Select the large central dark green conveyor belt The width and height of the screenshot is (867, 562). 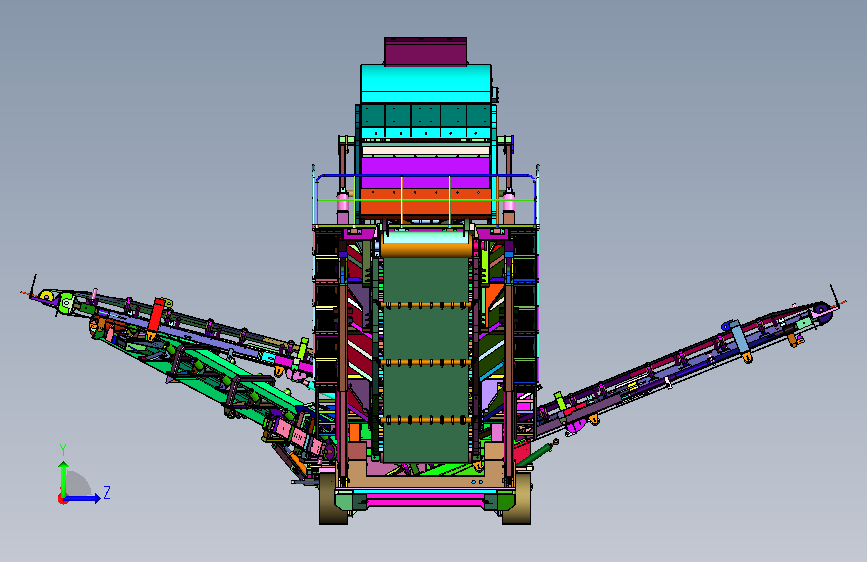point(426,360)
